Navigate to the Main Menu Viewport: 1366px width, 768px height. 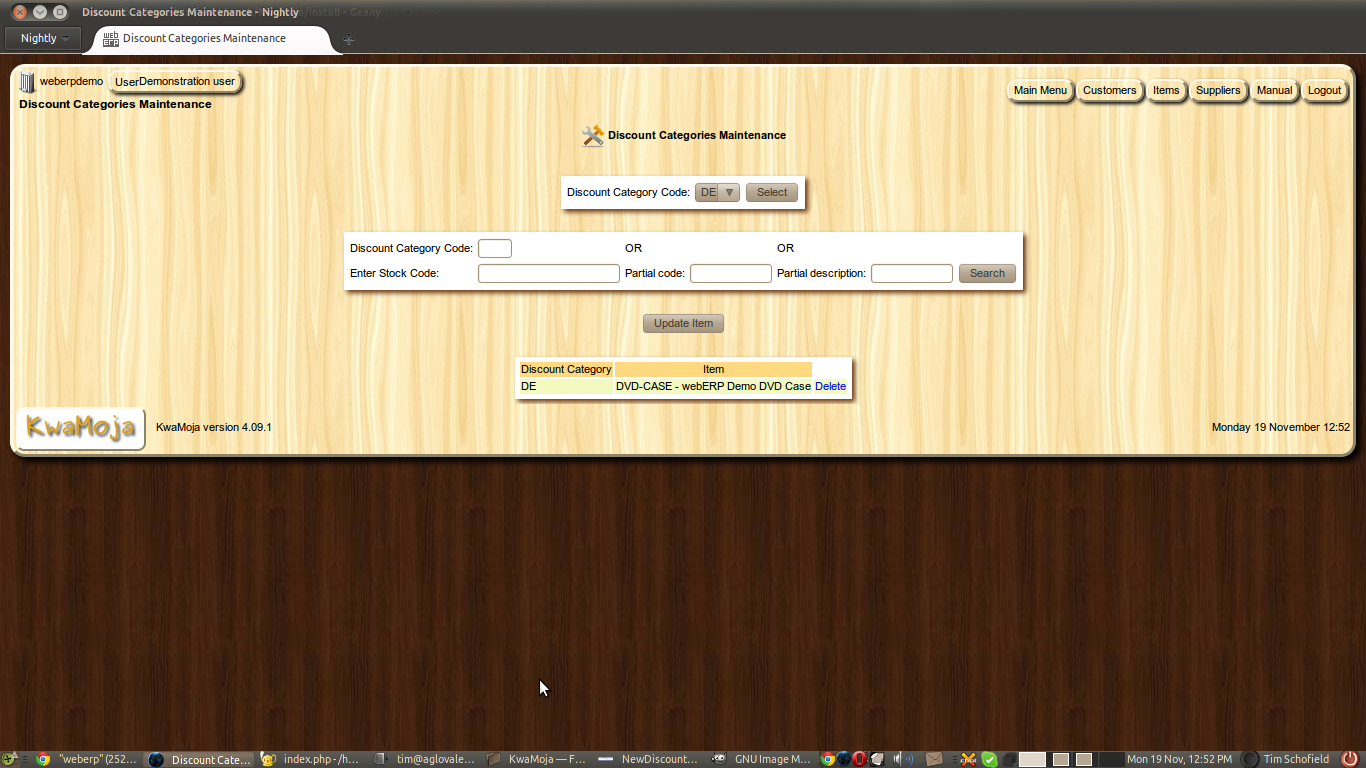[1040, 90]
